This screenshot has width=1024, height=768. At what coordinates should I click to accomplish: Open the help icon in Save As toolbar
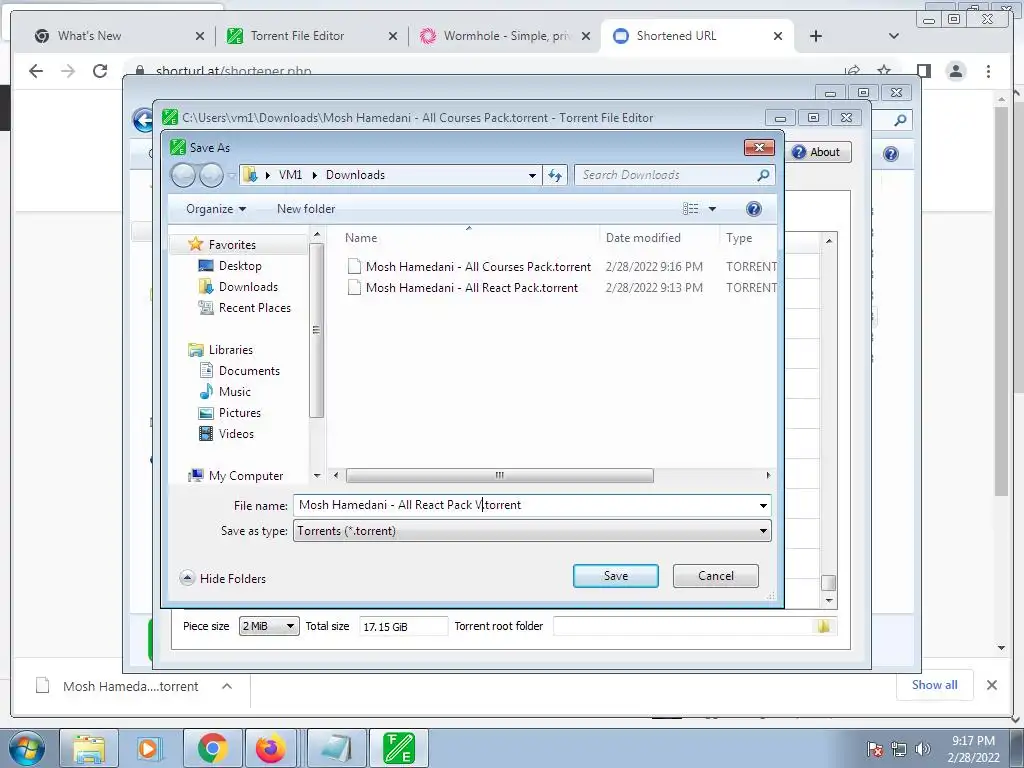754,209
